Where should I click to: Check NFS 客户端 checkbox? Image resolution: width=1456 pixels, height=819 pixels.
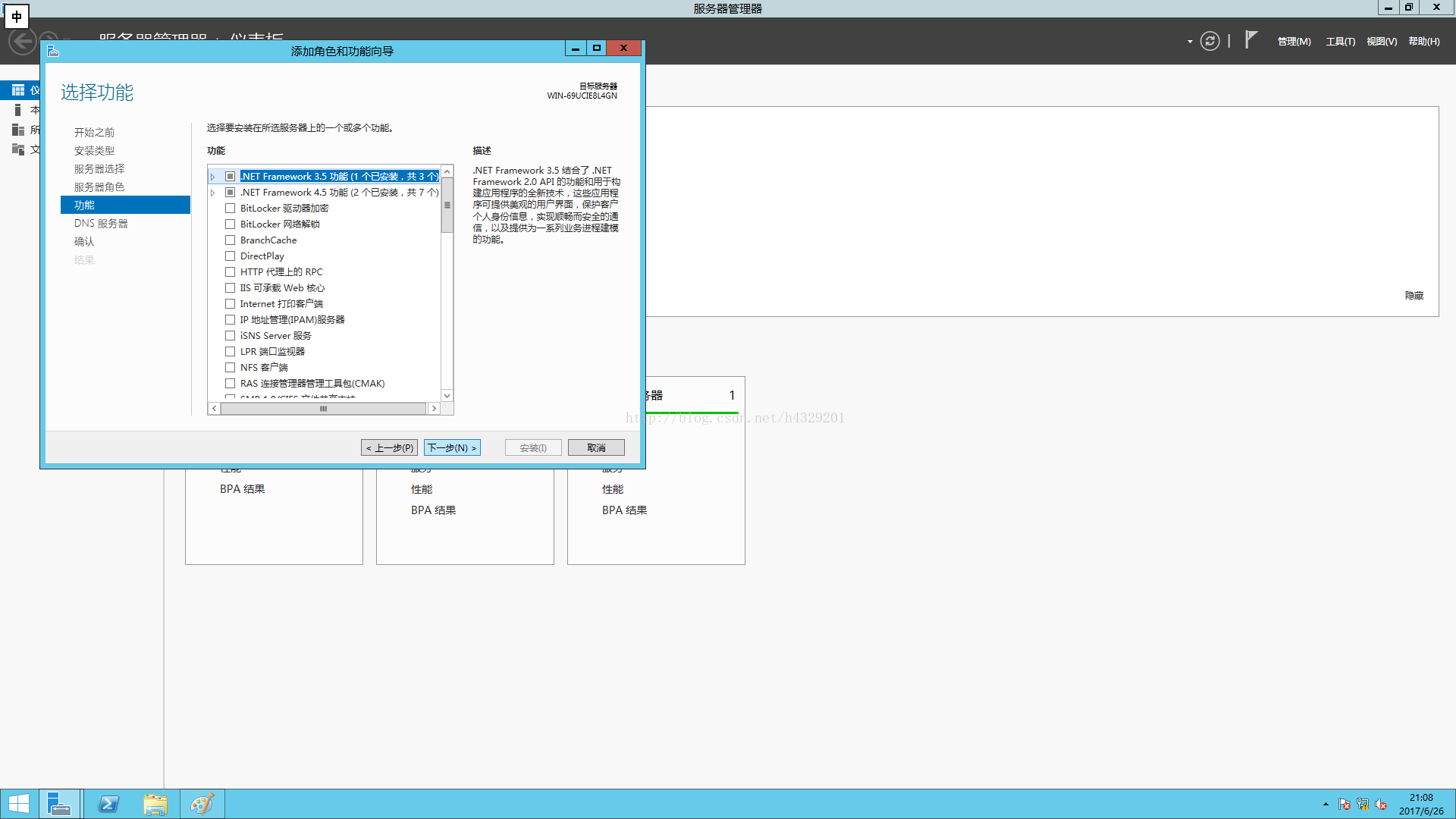click(x=230, y=367)
